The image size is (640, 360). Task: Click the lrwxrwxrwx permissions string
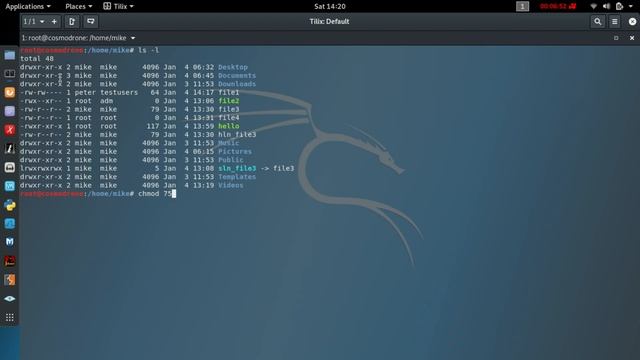41,168
